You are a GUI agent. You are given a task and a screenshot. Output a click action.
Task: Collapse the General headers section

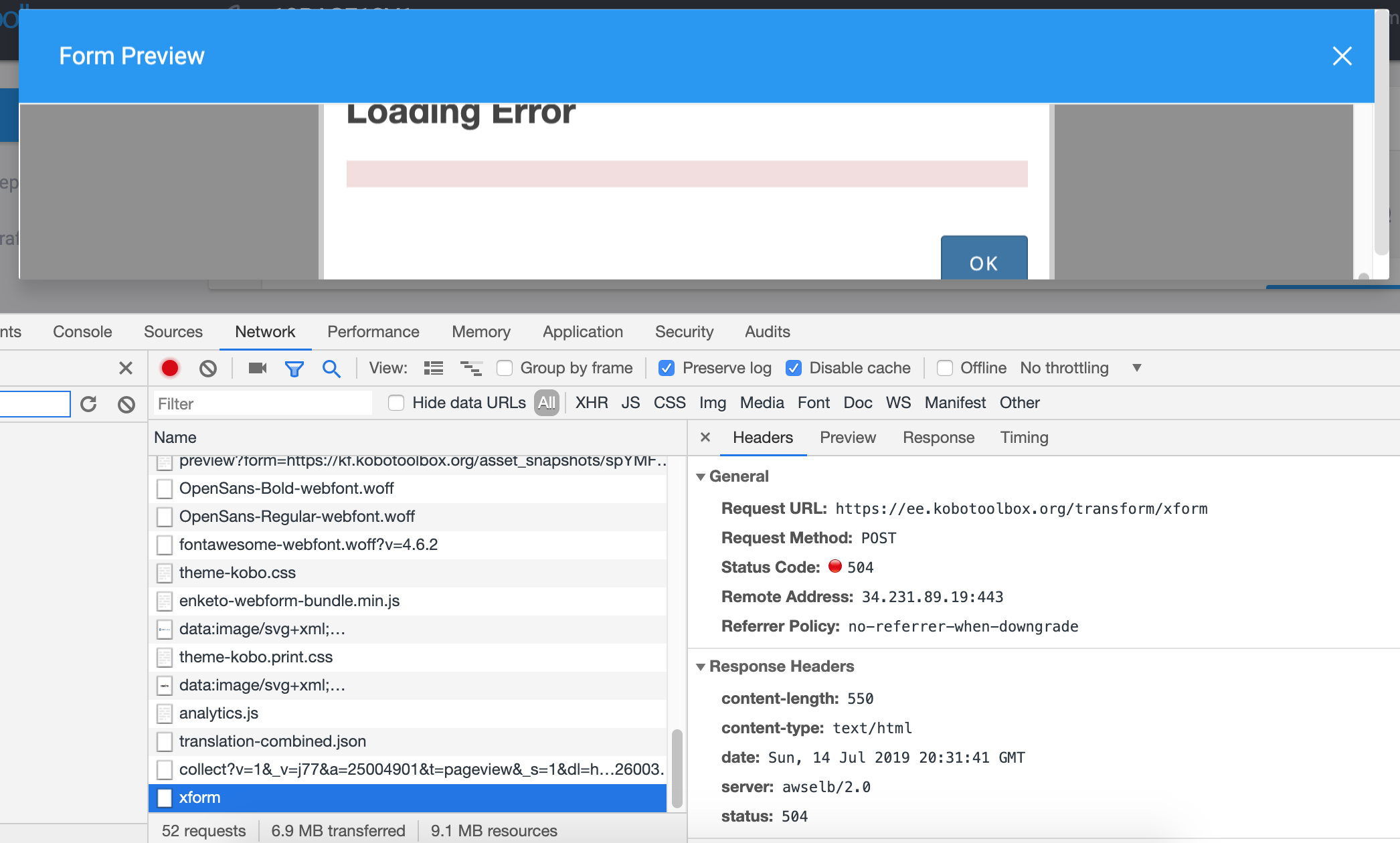tap(701, 476)
